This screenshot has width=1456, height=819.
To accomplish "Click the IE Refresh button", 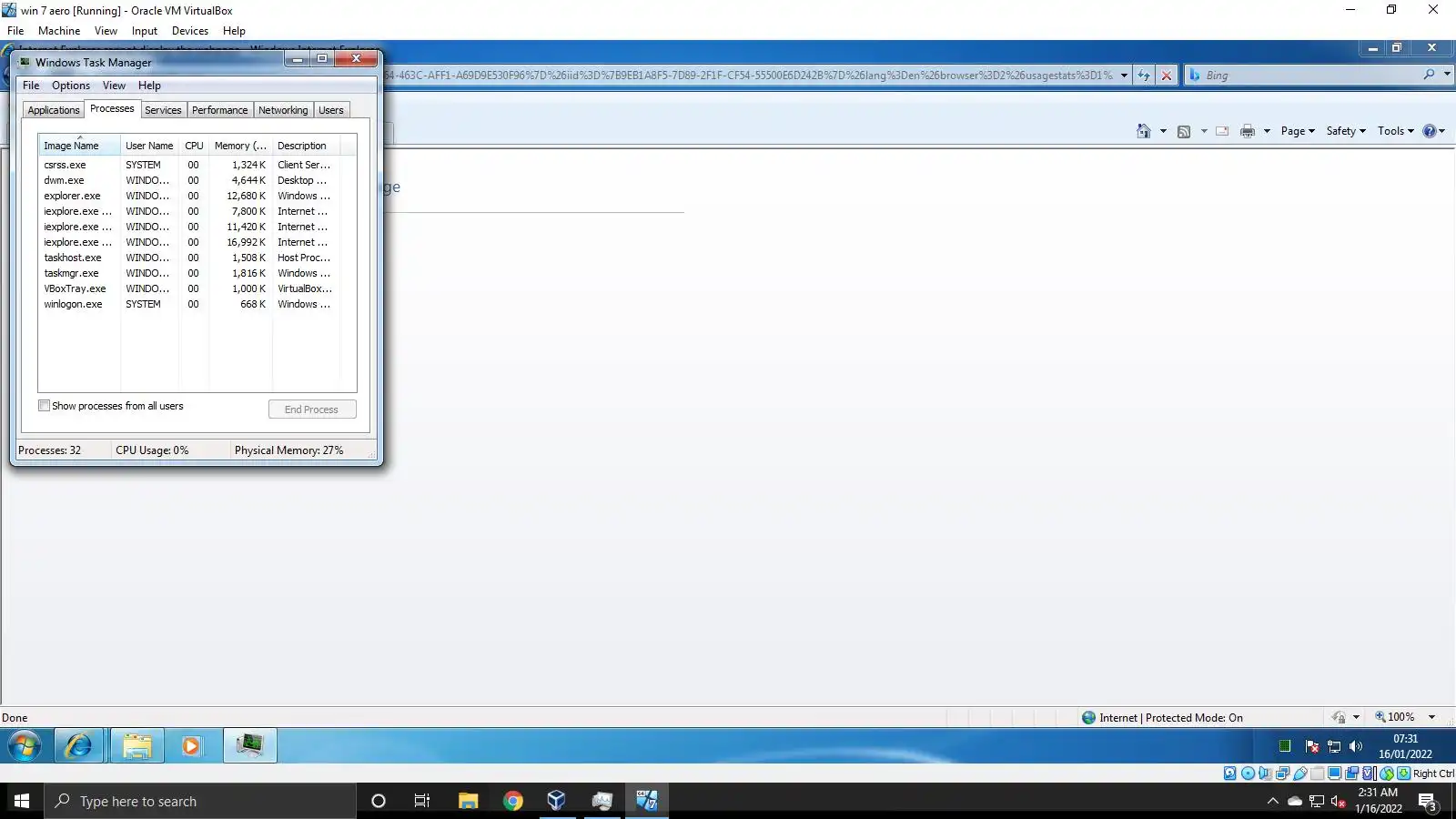I will click(x=1144, y=76).
